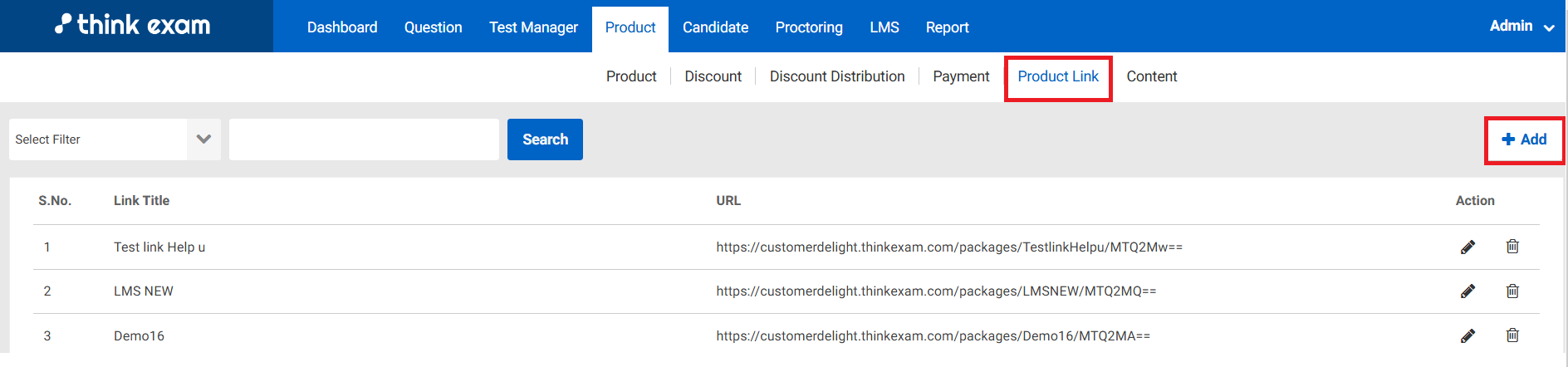Screen dimensions: 1568x367
Task: Delete the Demo16 product link
Action: (1512, 335)
